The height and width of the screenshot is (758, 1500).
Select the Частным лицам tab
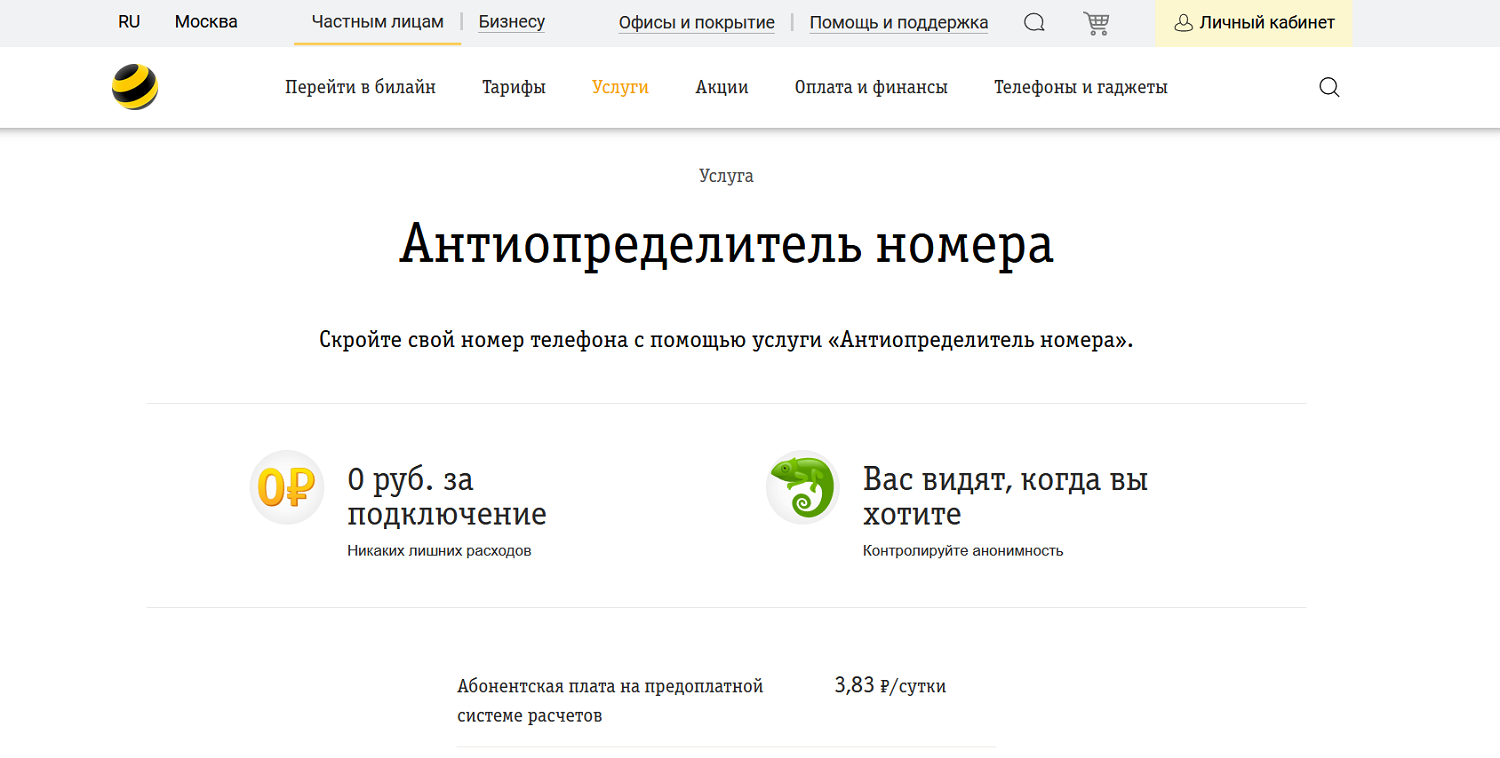(378, 22)
